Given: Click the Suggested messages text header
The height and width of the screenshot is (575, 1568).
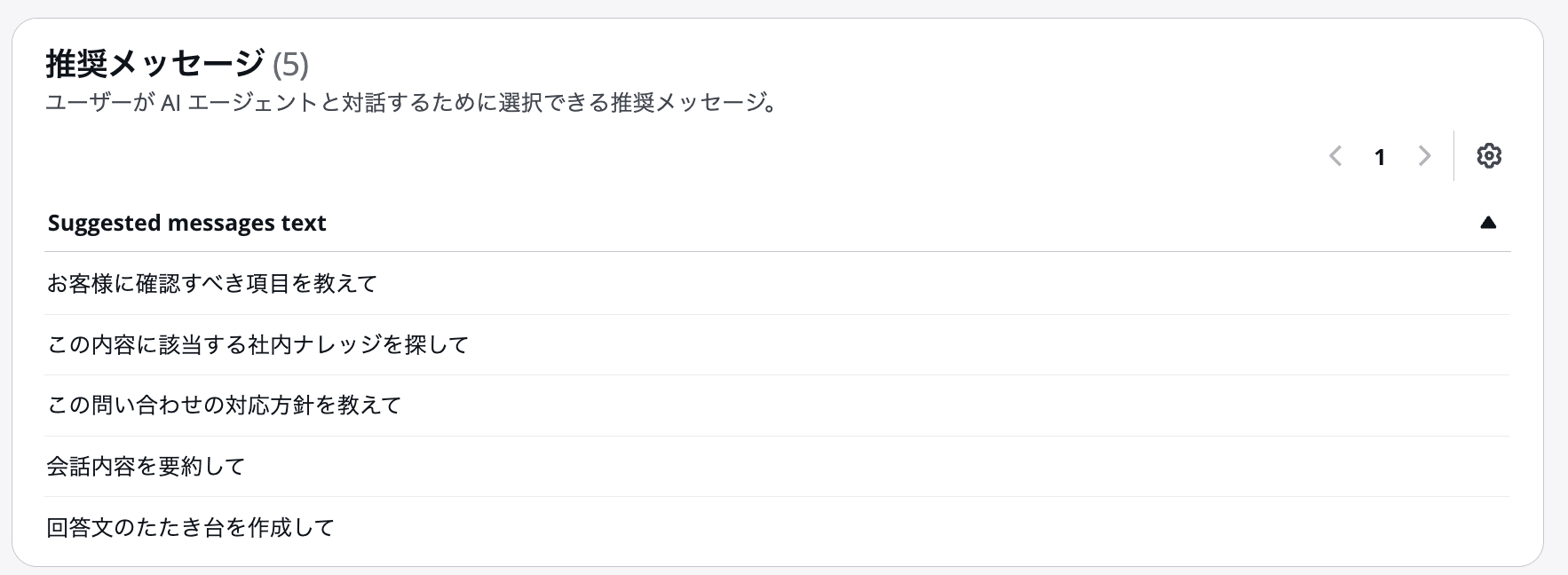Looking at the screenshot, I should pyautogui.click(x=186, y=223).
